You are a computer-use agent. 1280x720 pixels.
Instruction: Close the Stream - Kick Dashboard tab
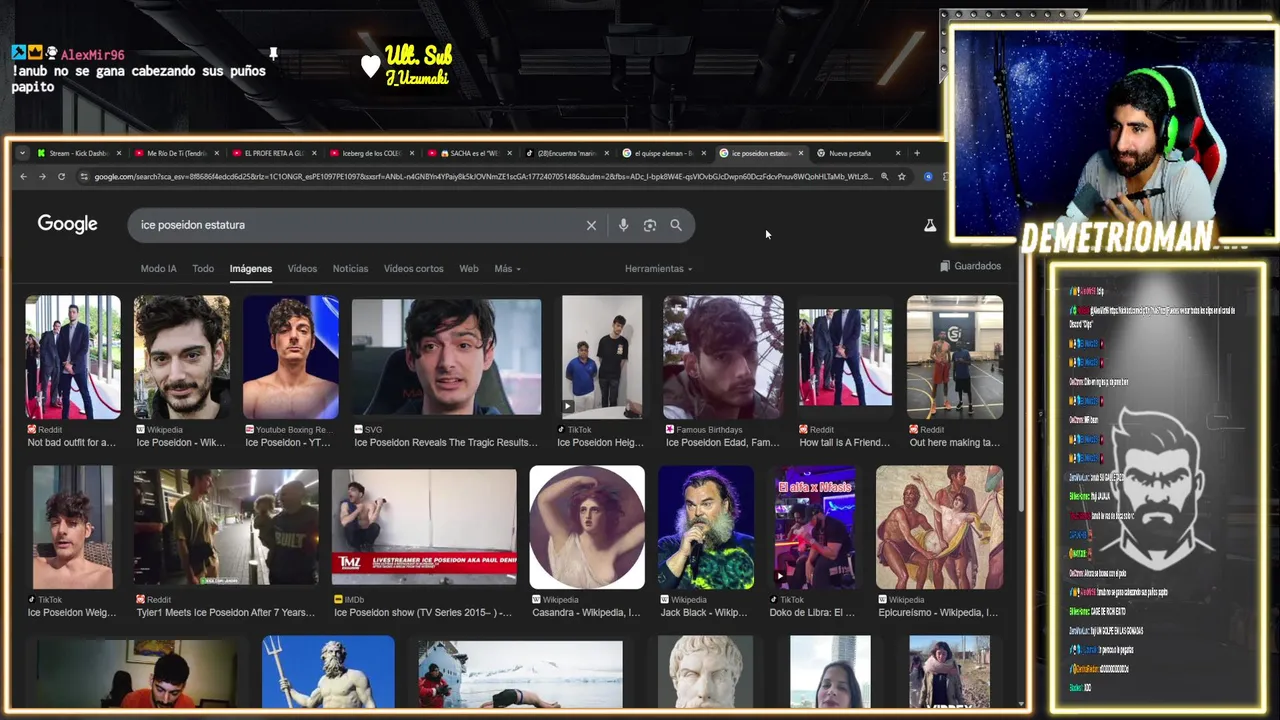coord(119,153)
